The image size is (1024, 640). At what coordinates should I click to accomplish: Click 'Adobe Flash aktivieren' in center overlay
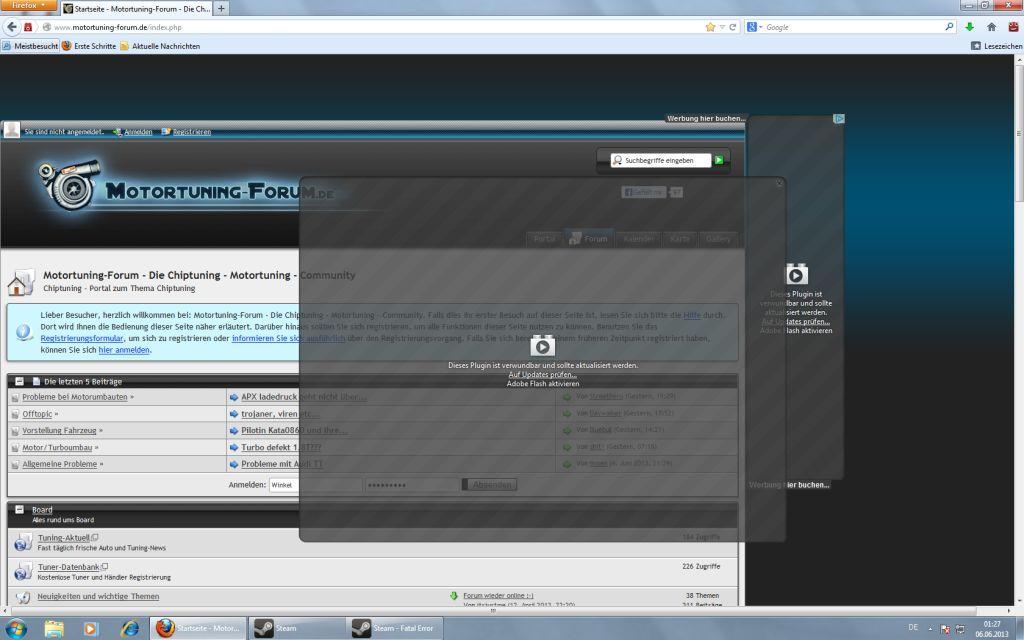pyautogui.click(x=543, y=384)
